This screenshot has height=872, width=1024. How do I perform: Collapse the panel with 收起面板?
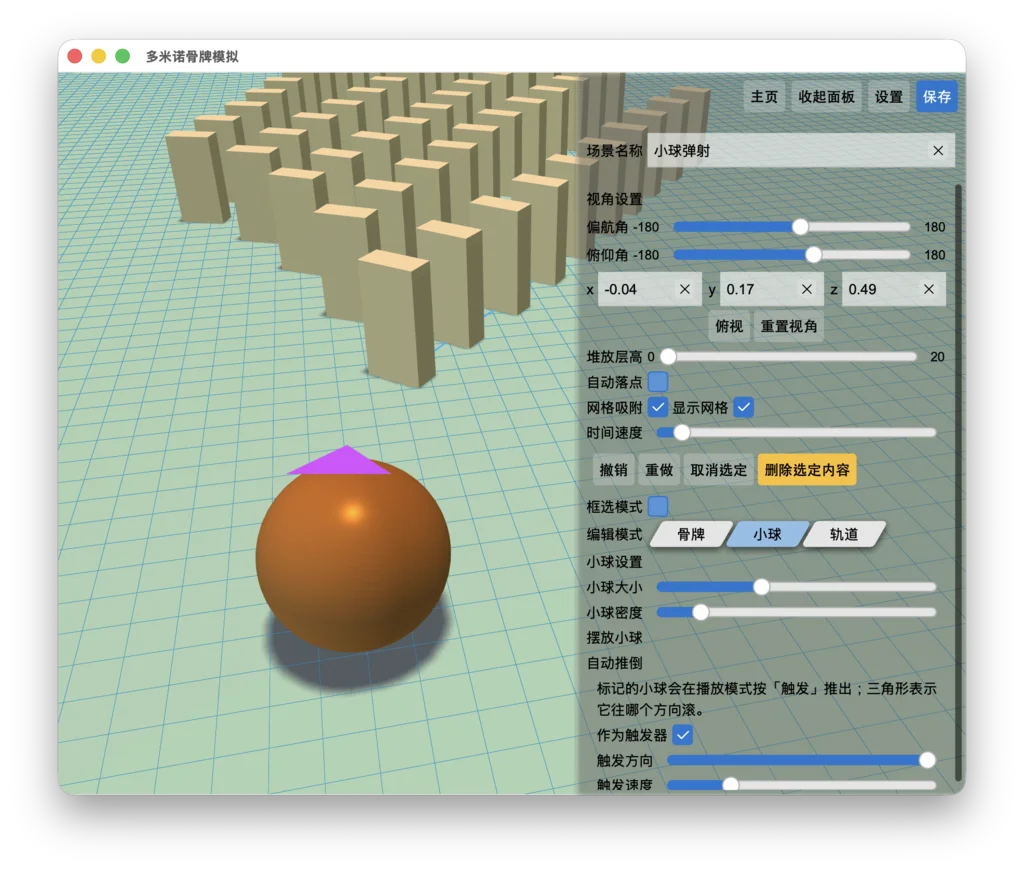coord(826,97)
